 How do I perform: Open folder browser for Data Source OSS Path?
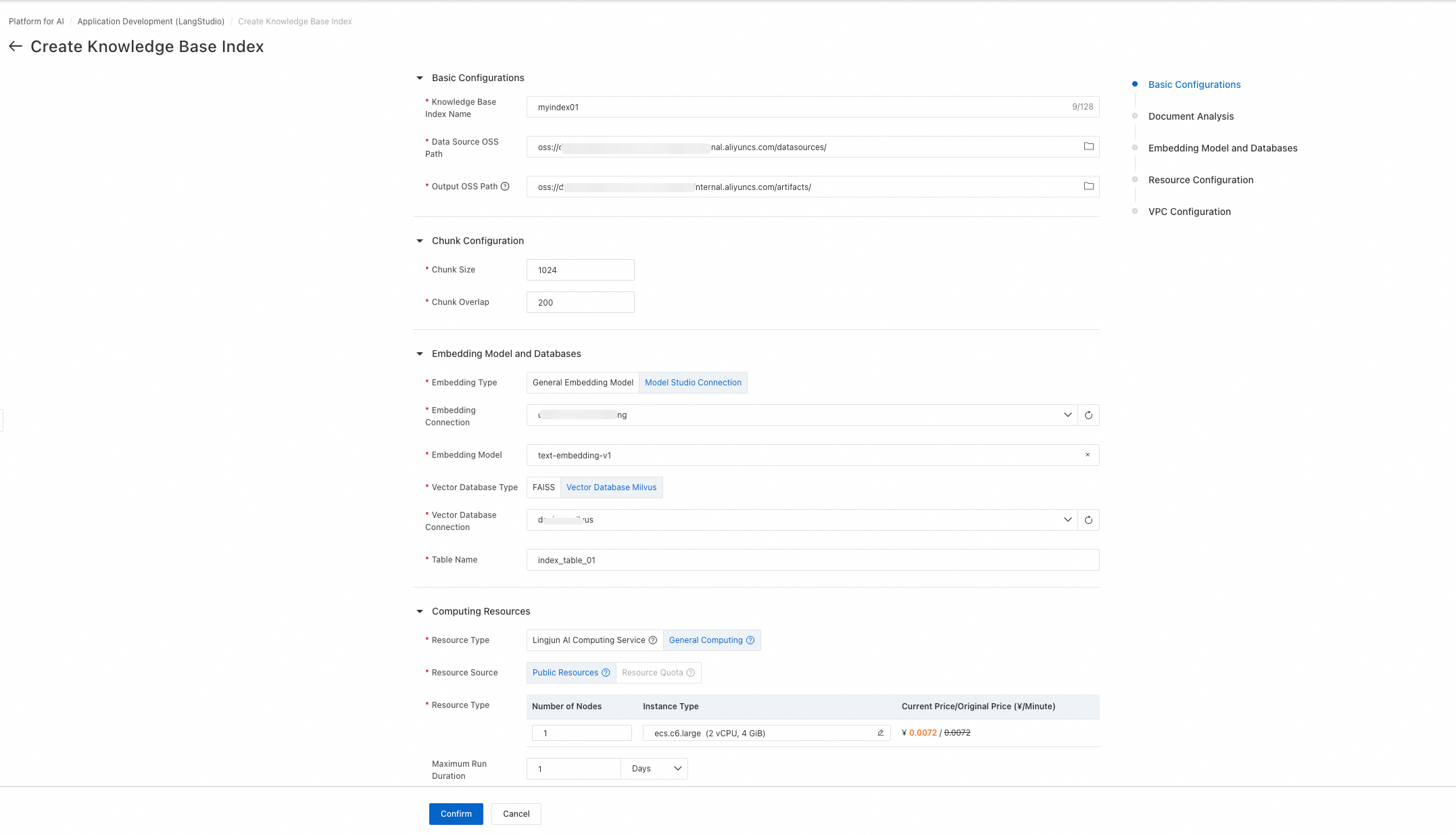coord(1088,147)
